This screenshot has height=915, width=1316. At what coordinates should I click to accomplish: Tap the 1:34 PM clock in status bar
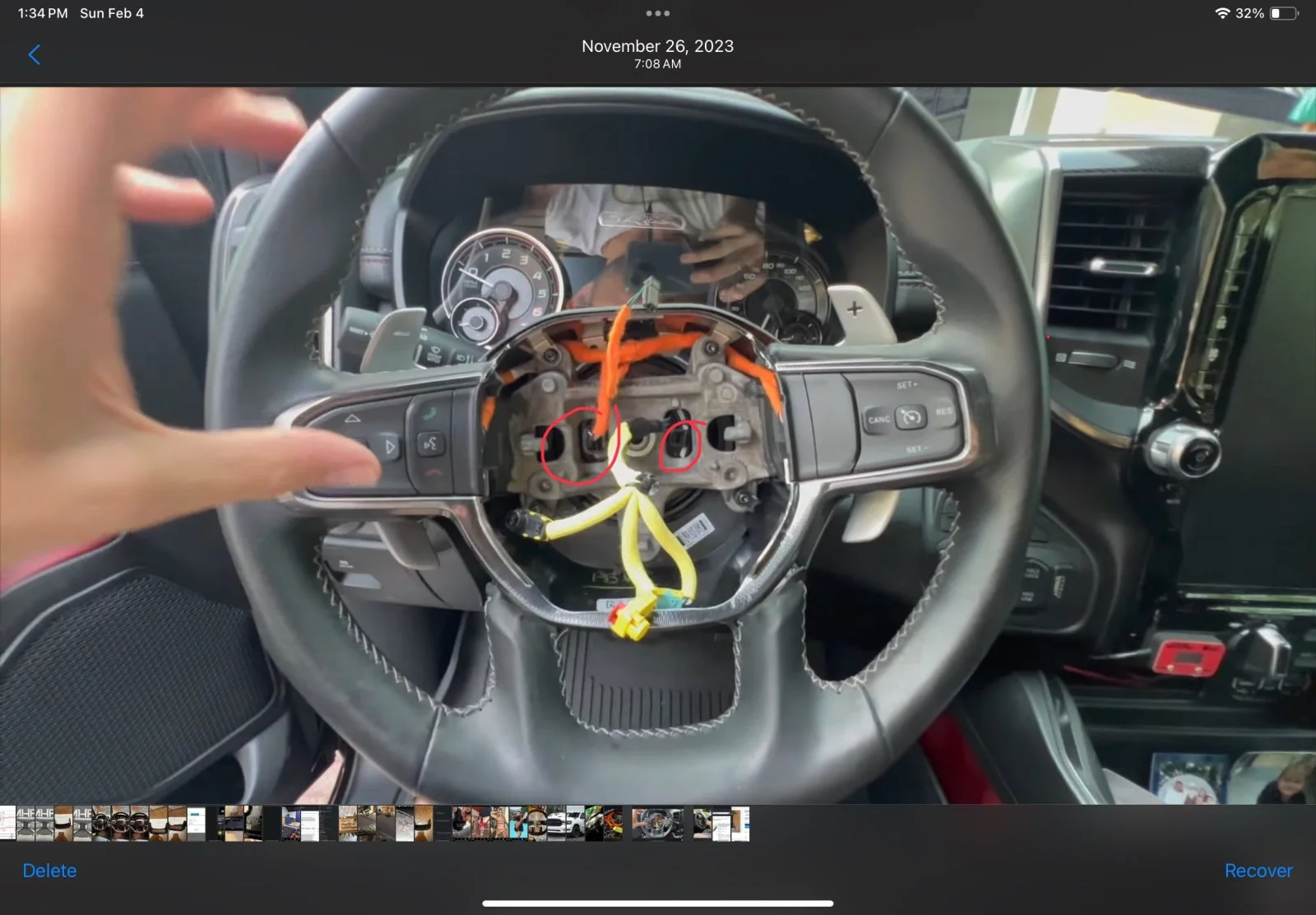click(x=43, y=13)
